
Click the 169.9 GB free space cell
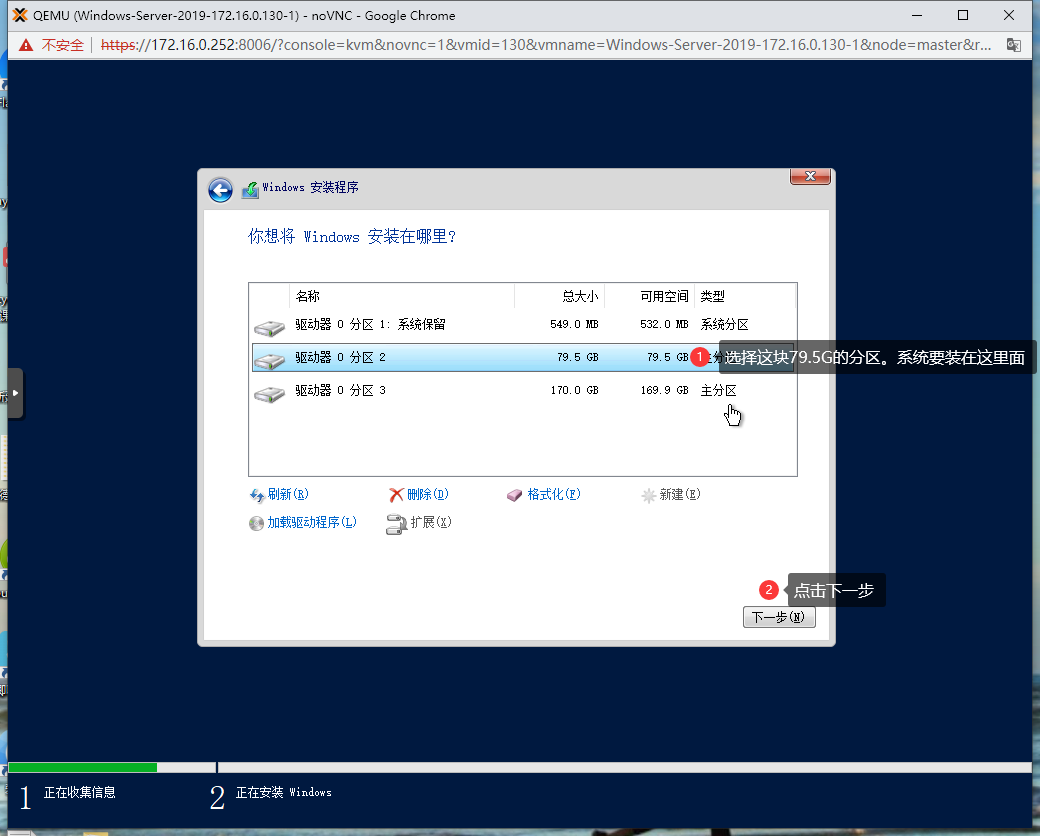point(664,390)
